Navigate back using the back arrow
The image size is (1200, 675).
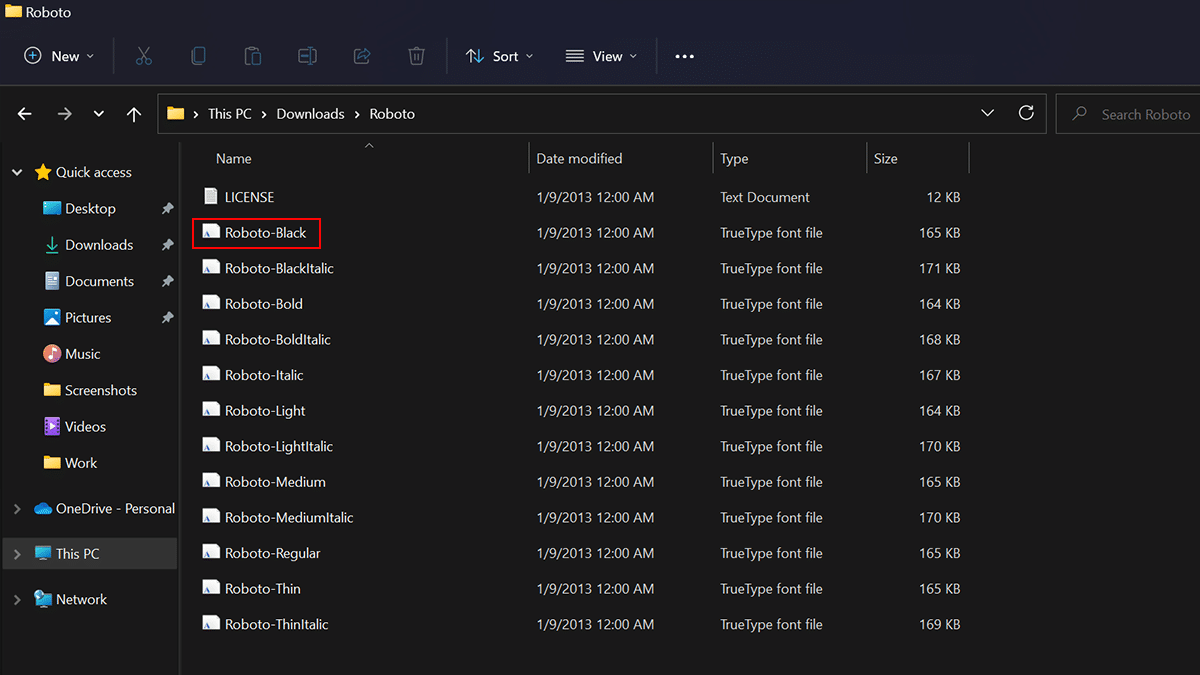25,114
